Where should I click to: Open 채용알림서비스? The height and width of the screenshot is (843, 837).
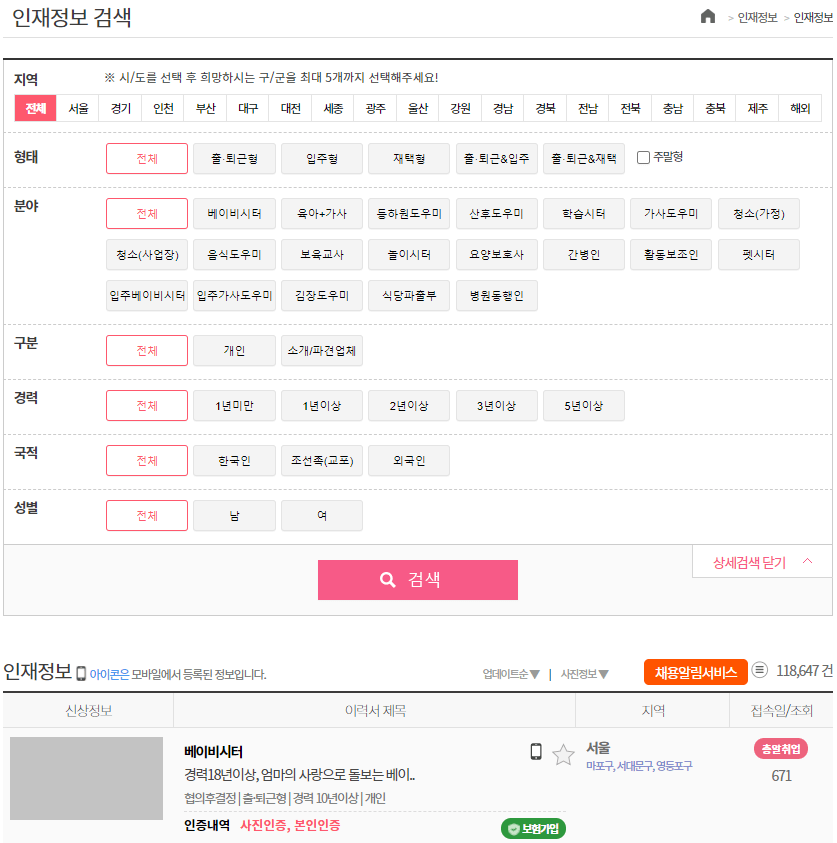point(698,672)
